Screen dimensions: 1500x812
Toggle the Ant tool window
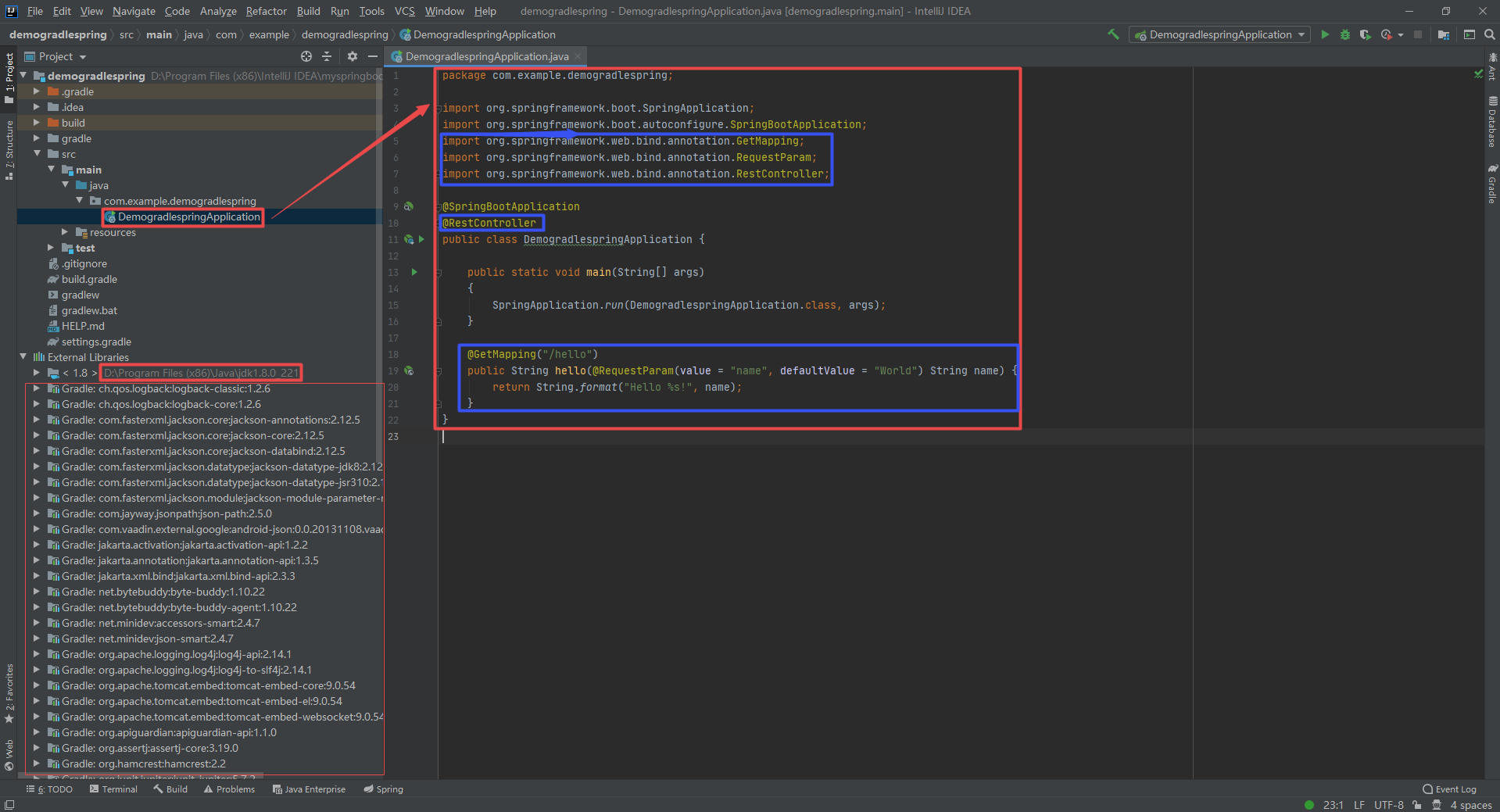point(1492,66)
